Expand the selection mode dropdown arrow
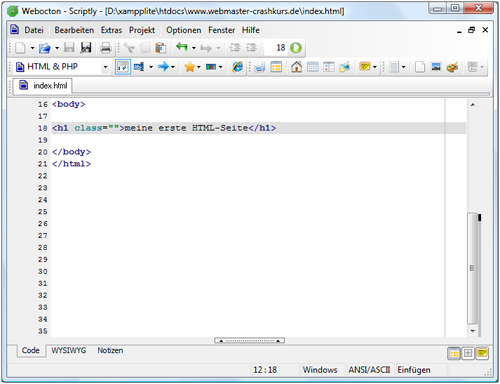The height and width of the screenshot is (384, 500). pos(151,67)
